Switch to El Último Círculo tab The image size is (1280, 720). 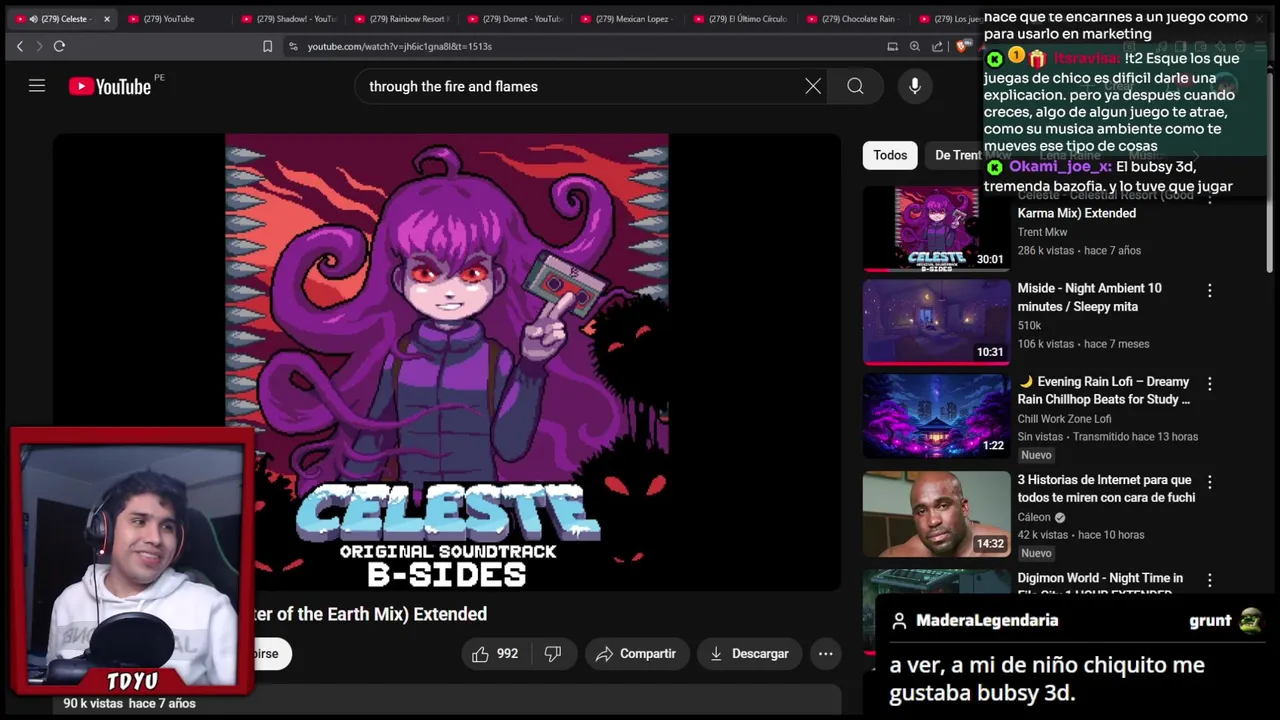[742, 19]
